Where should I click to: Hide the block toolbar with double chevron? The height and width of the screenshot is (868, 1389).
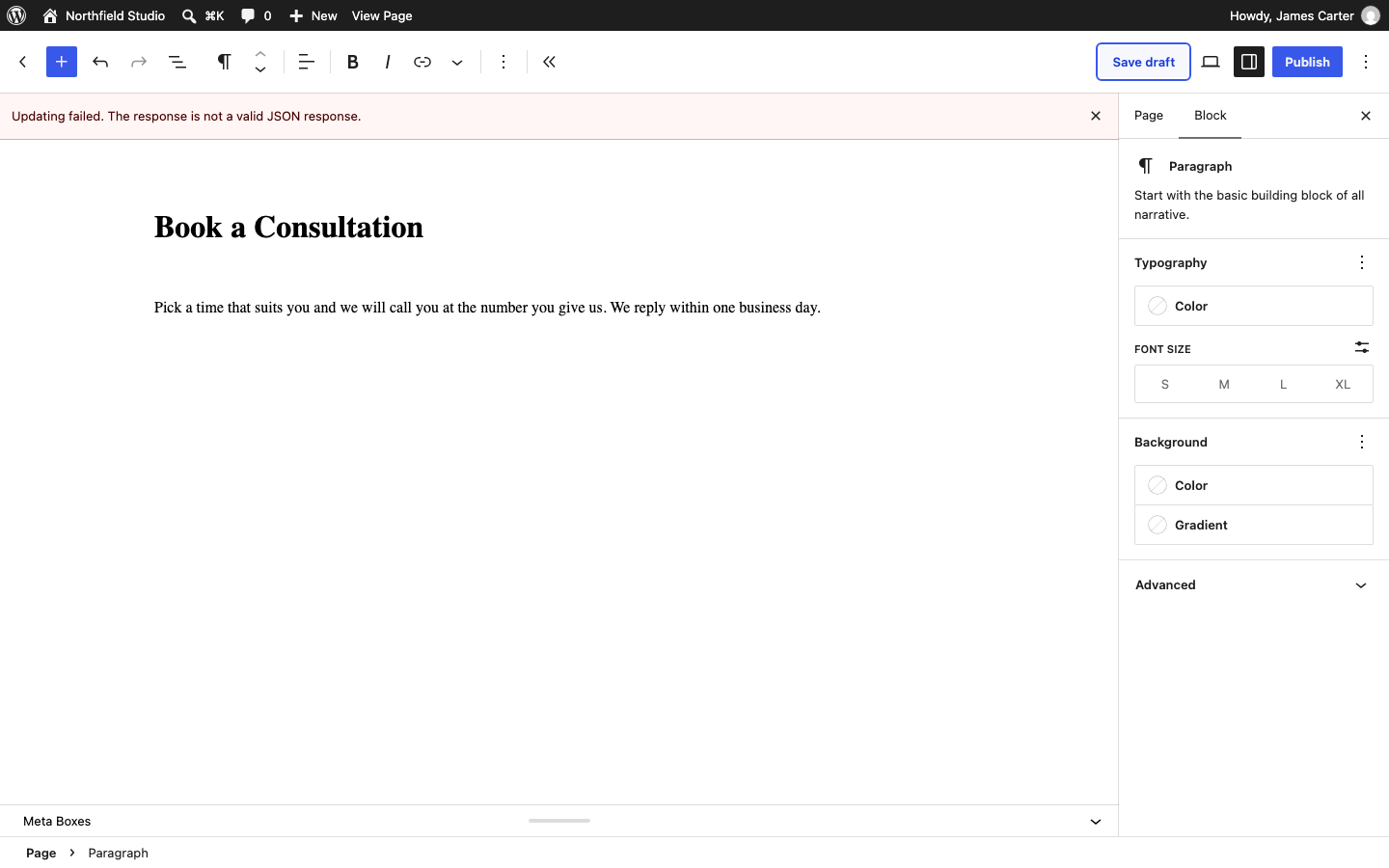pyautogui.click(x=550, y=62)
